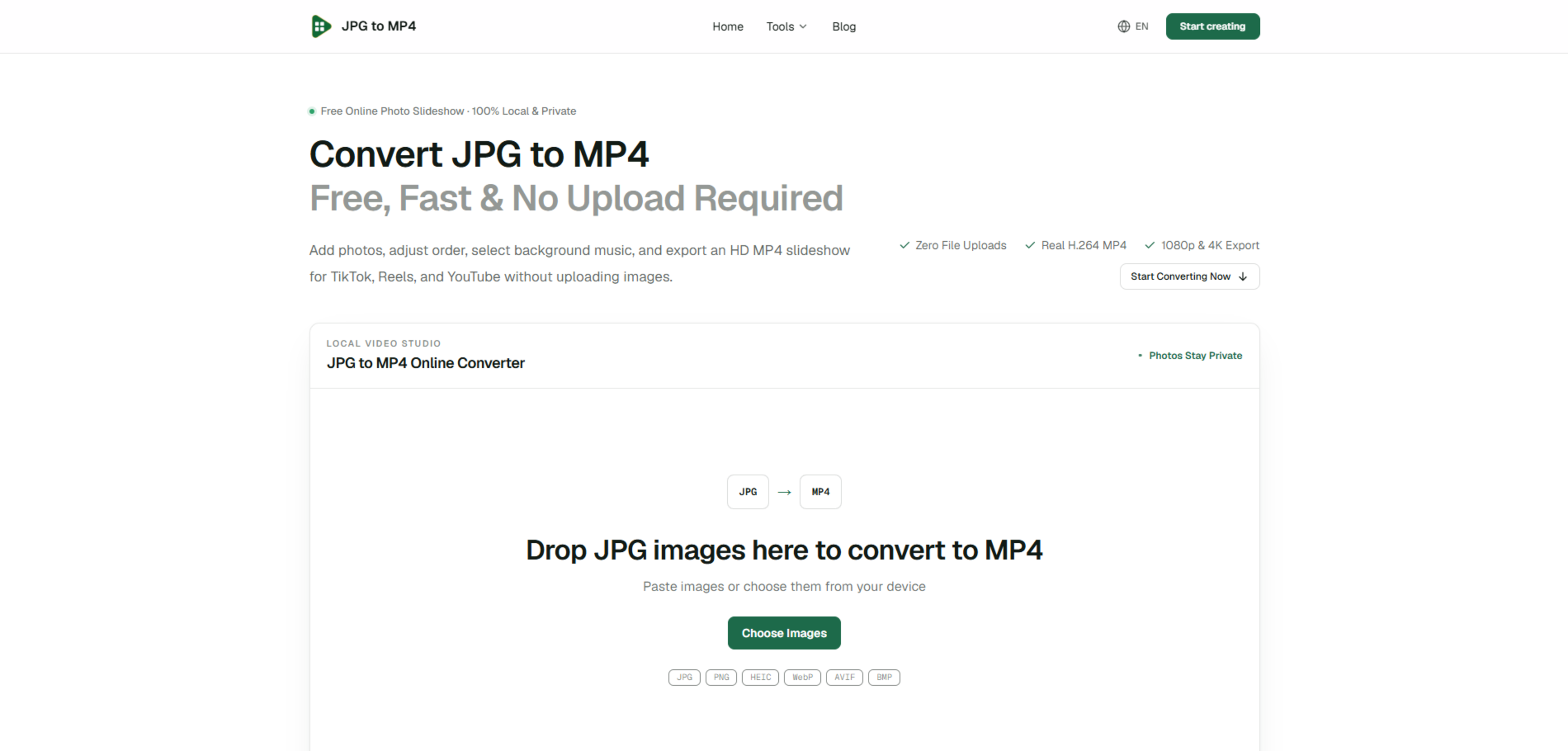Viewport: 1568px width, 751px height.
Task: Click Free Online Photo Slideshow tagline
Action: 448,111
